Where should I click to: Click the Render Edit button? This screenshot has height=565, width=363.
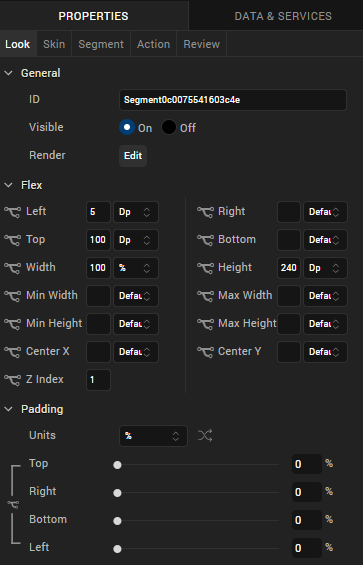[x=133, y=156]
